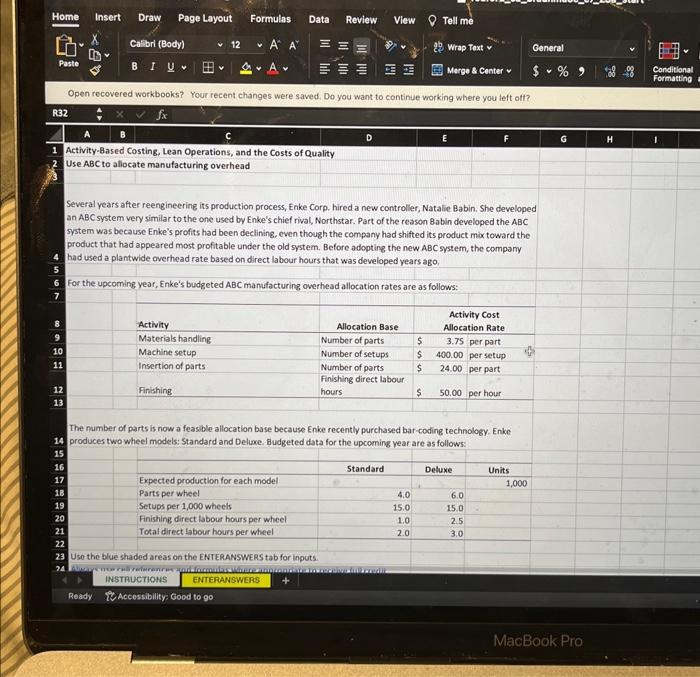The width and height of the screenshot is (700, 677).
Task: Switch to the INSTRUCTIONS sheet tab
Action: tap(136, 580)
